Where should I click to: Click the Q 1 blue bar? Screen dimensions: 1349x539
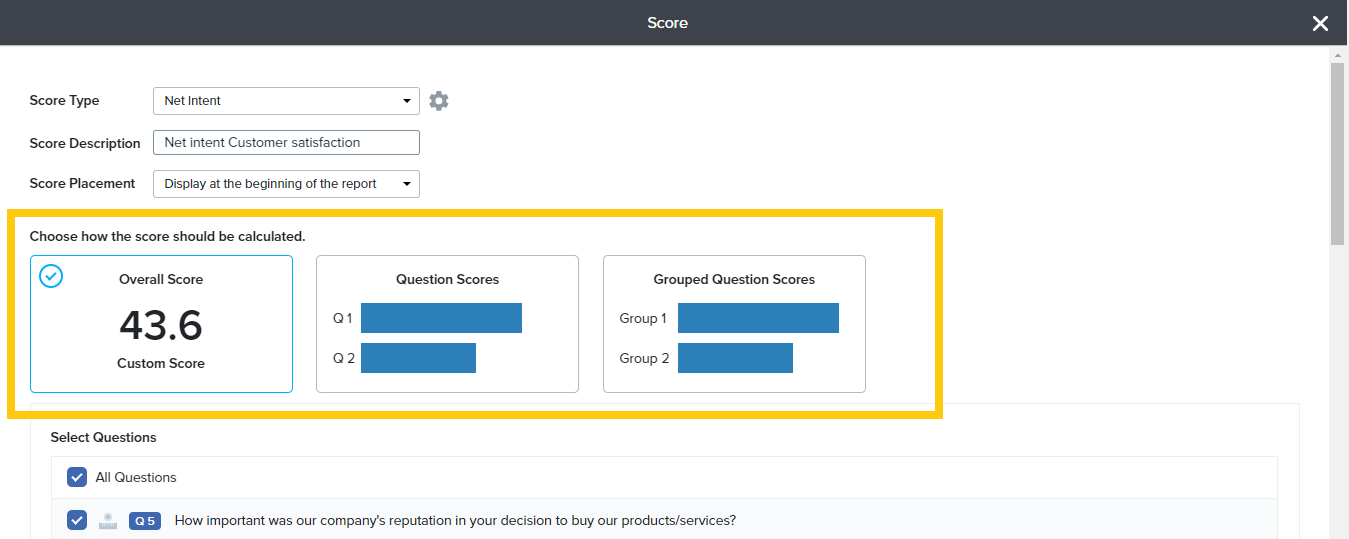click(x=441, y=318)
